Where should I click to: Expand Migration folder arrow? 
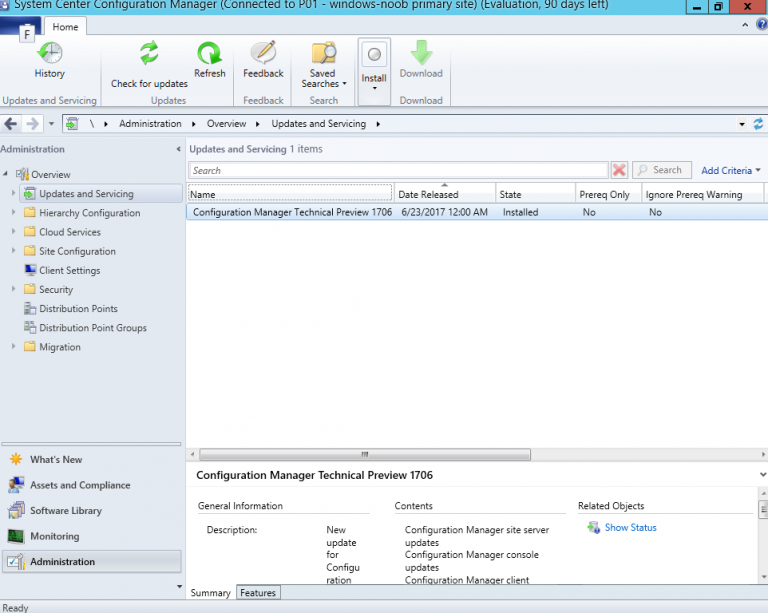click(x=13, y=346)
